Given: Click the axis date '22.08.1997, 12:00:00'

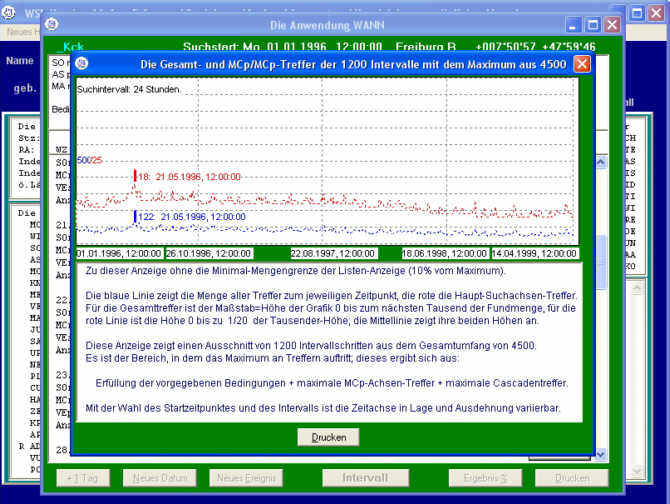Looking at the screenshot, I should pyautogui.click(x=333, y=253).
